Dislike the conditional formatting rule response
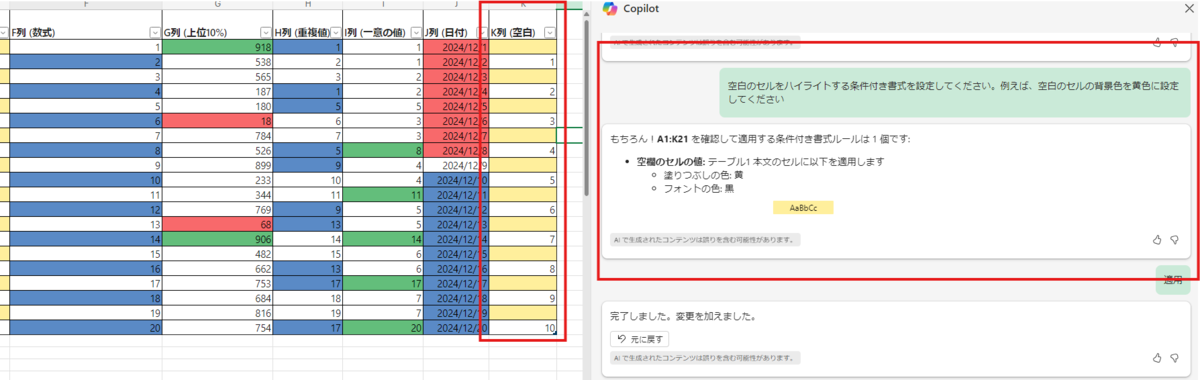Image resolution: width=1200 pixels, height=380 pixels. point(1175,240)
